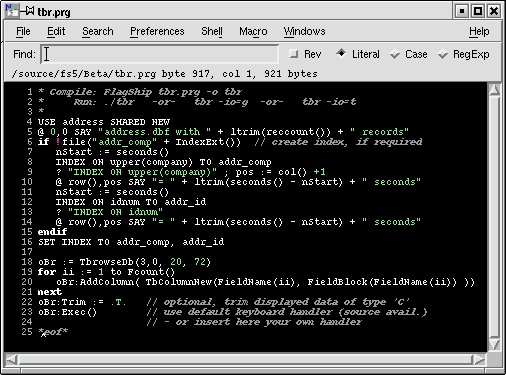Click the window menu icon in title bar

[x=12, y=11]
